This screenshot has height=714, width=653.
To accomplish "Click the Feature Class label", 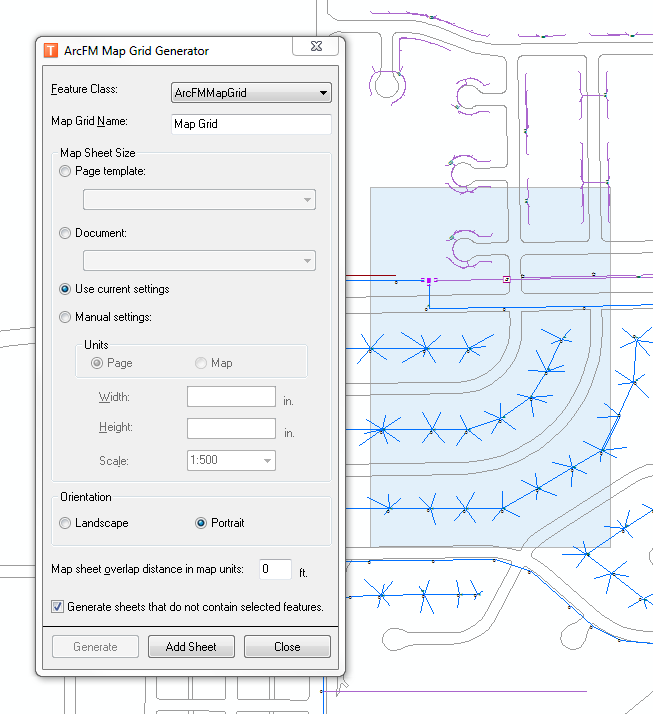I will coord(84,89).
